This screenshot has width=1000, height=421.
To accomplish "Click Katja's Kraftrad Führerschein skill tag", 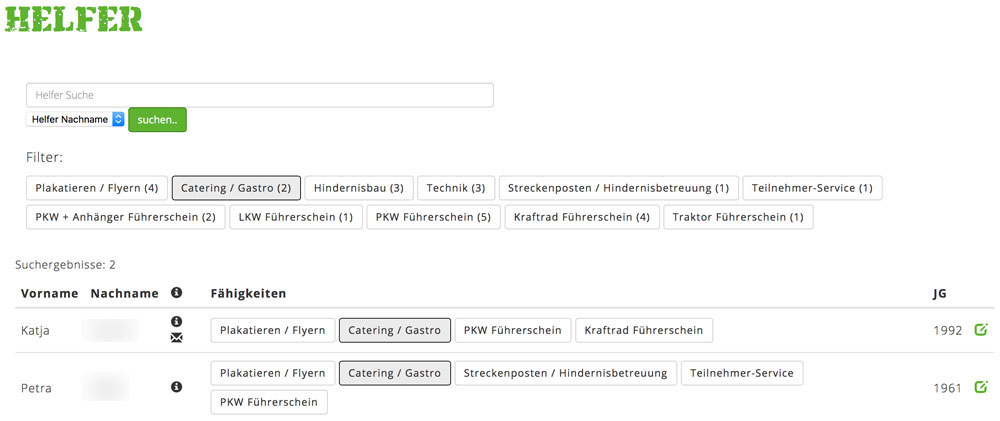I will (x=644, y=330).
